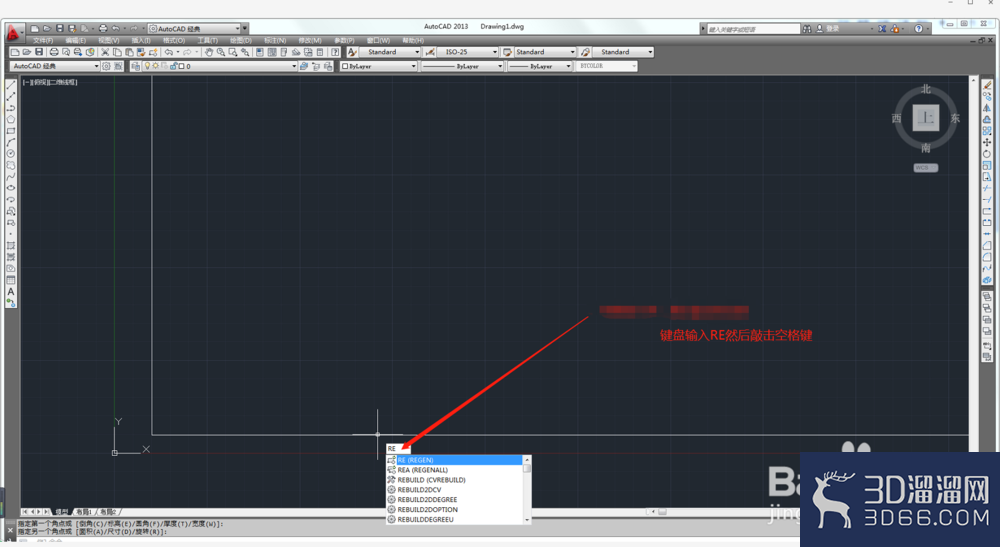The width and height of the screenshot is (1000, 547).
Task: Click the Pan hand icon
Action: [209, 52]
